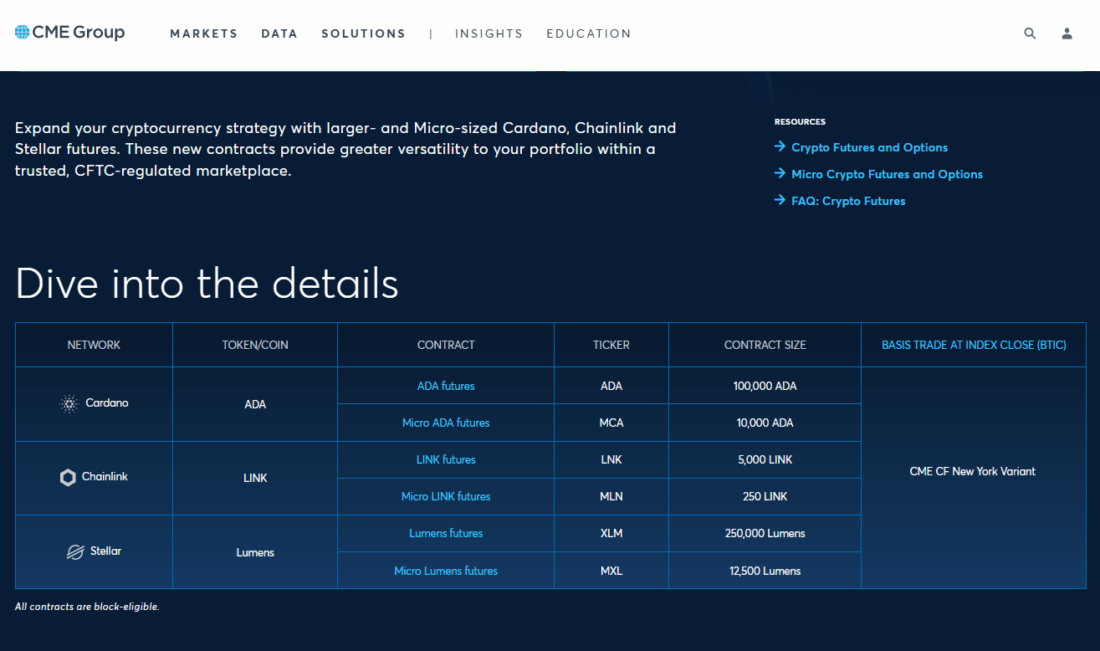Click the LINK token/coin cell

click(x=255, y=478)
